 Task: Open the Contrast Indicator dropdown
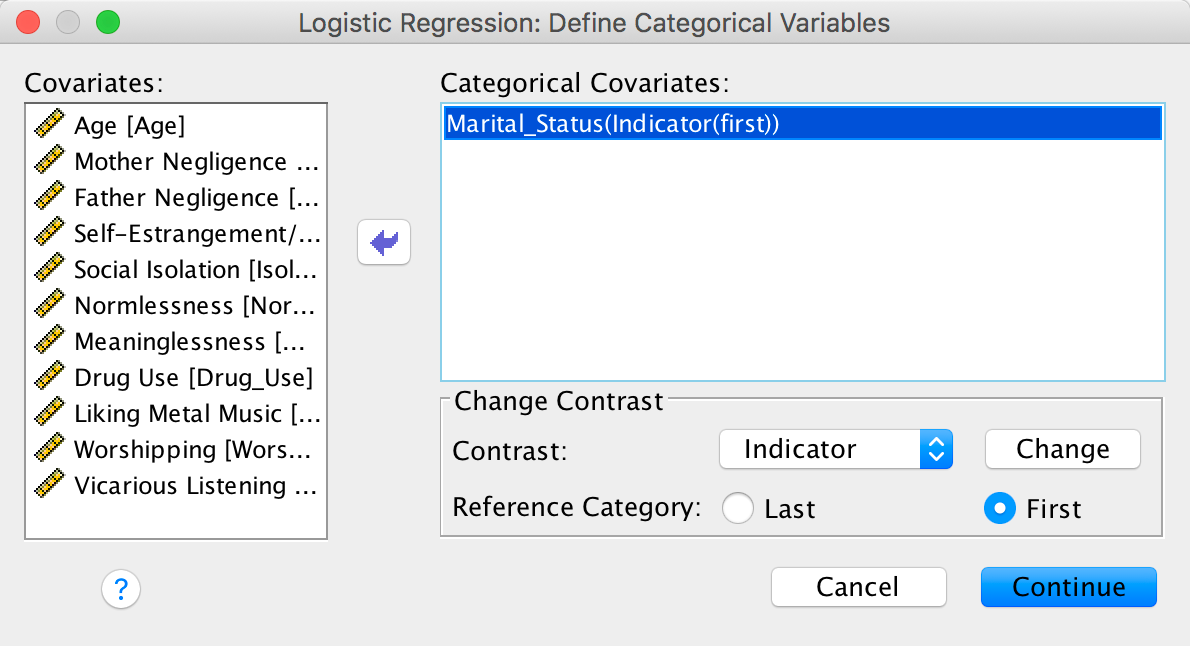point(835,450)
